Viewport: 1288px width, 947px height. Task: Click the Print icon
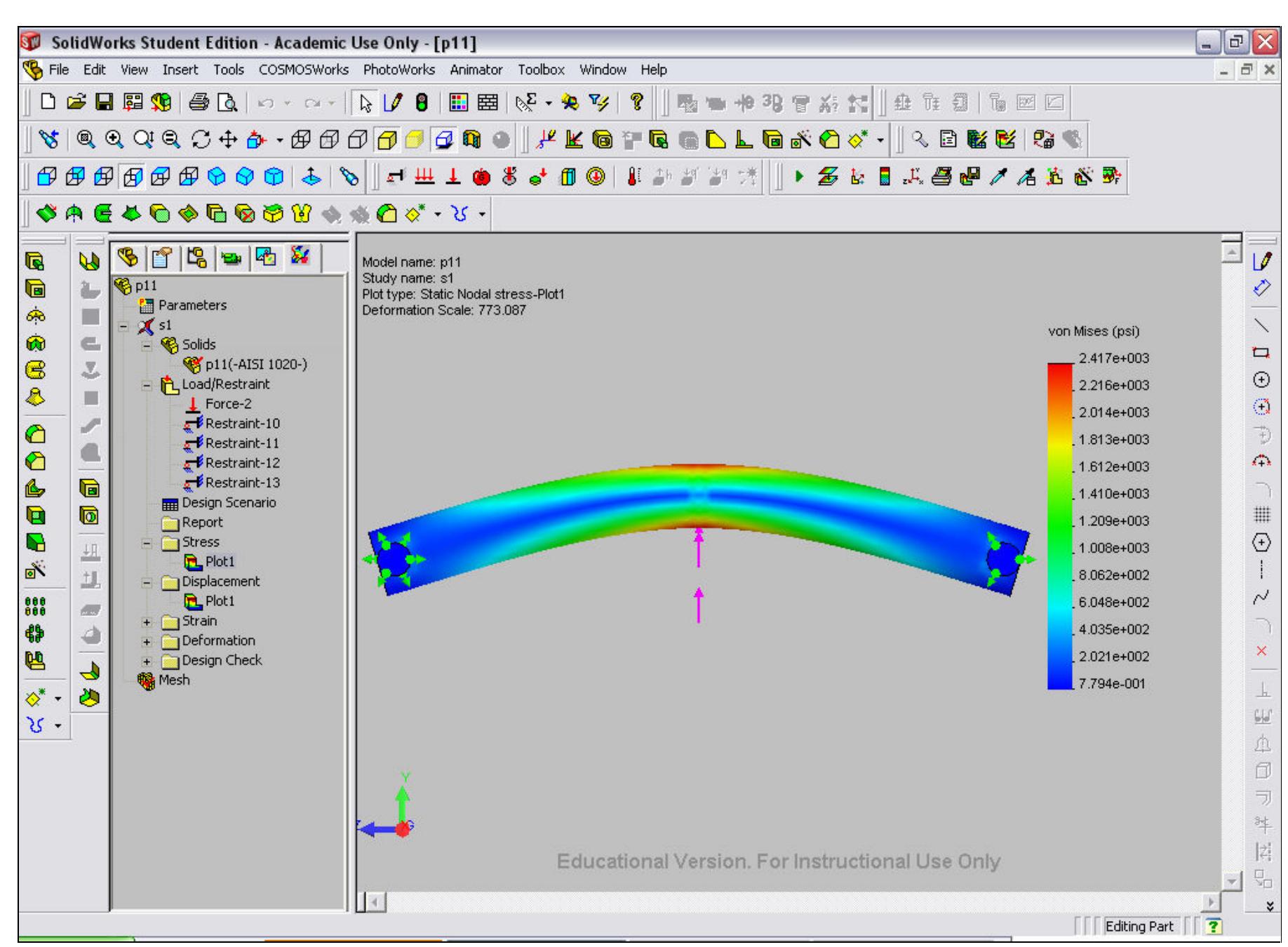tap(199, 103)
